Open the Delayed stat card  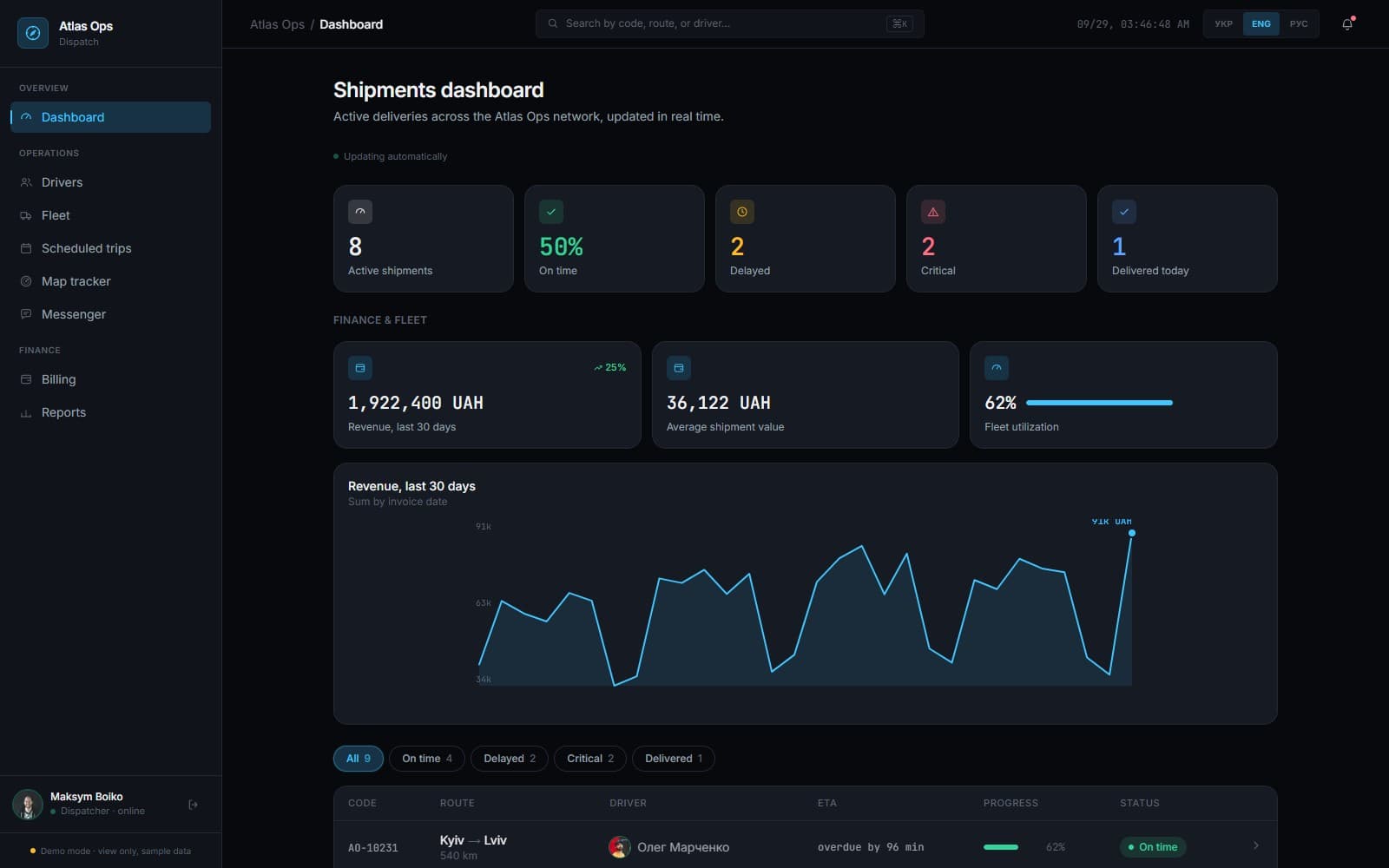pyautogui.click(x=806, y=239)
